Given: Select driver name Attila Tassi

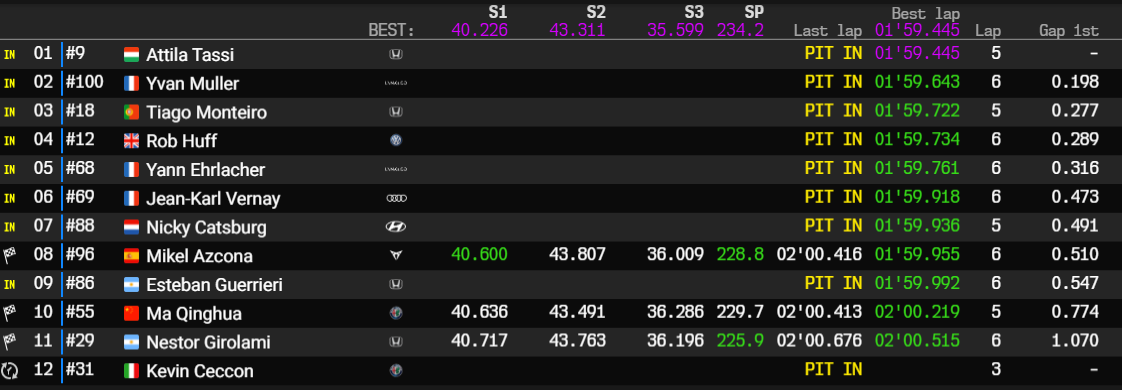Looking at the screenshot, I should [x=190, y=55].
